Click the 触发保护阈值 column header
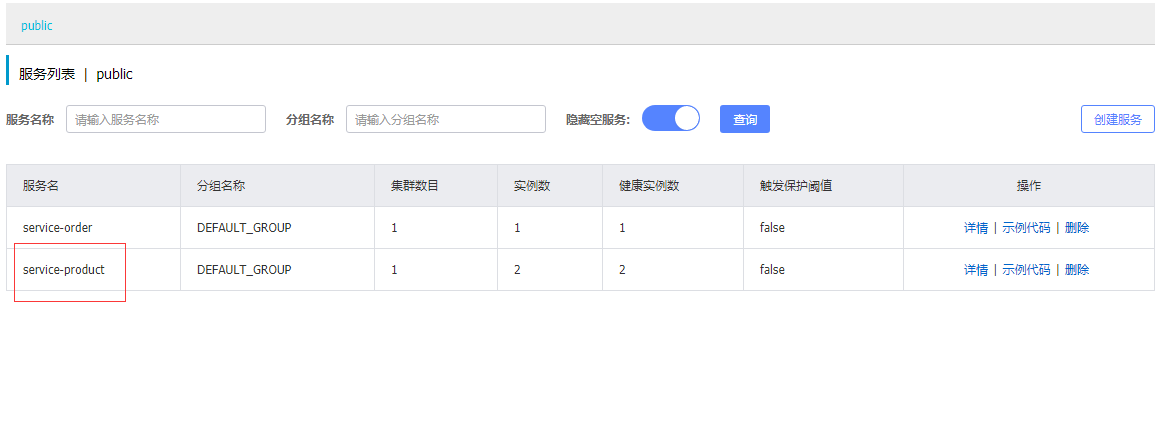Screen dimensions: 1161x425 pyautogui.click(x=797, y=186)
